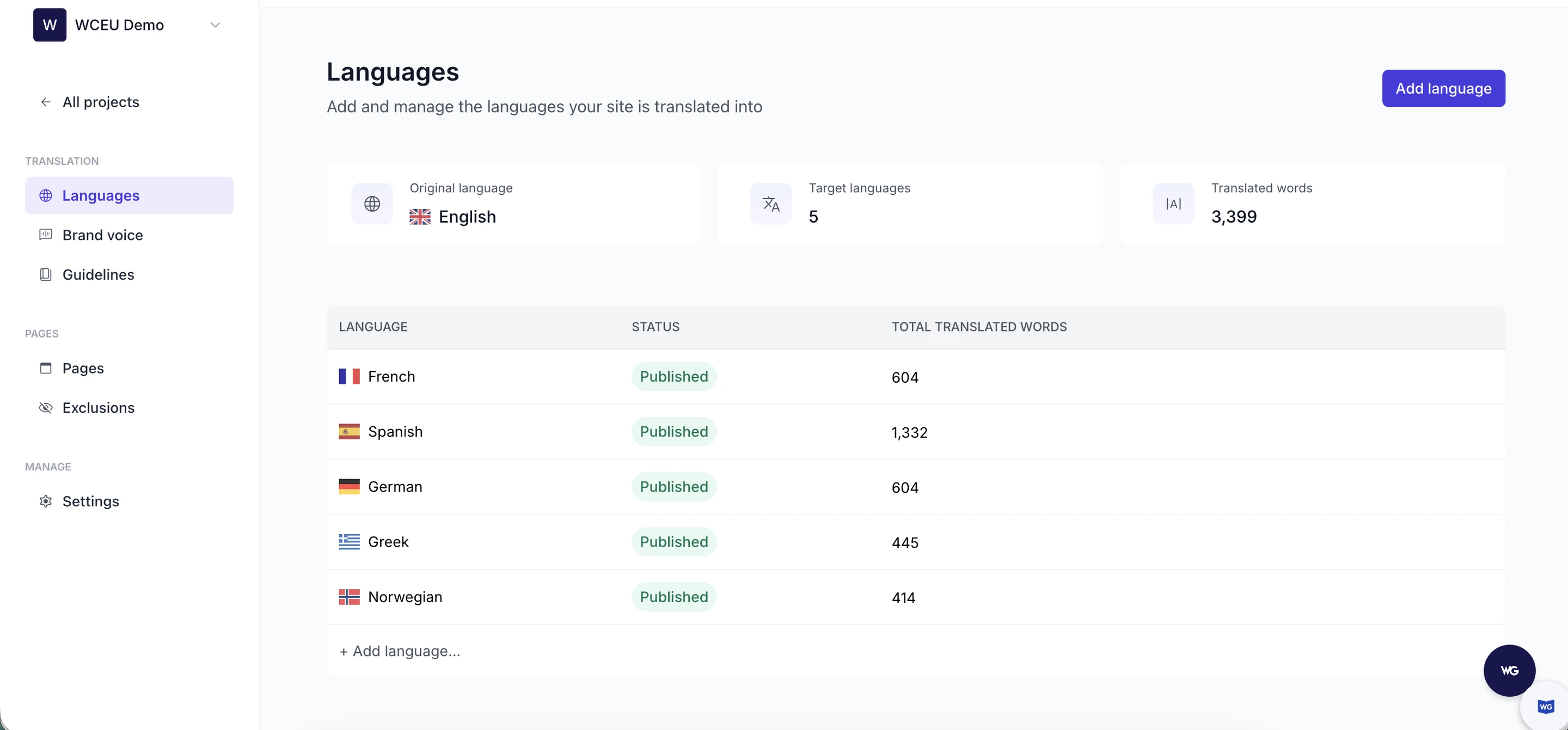
Task: Open the round WG chat widget
Action: click(x=1510, y=670)
